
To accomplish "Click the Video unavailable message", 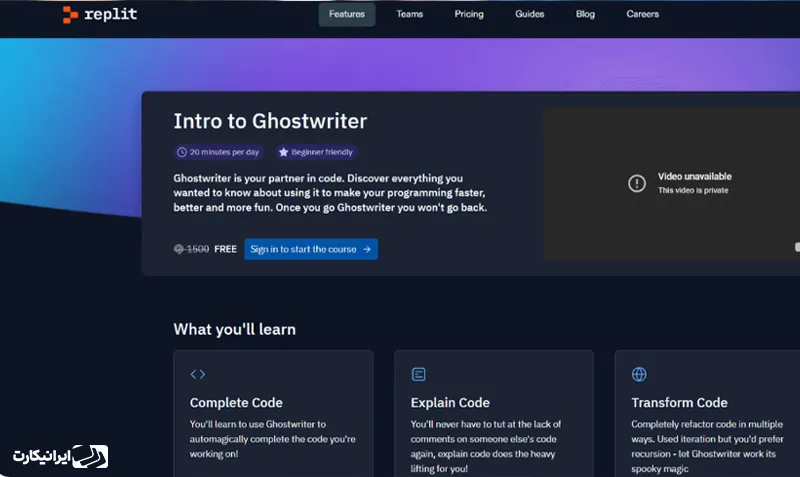I will [694, 177].
